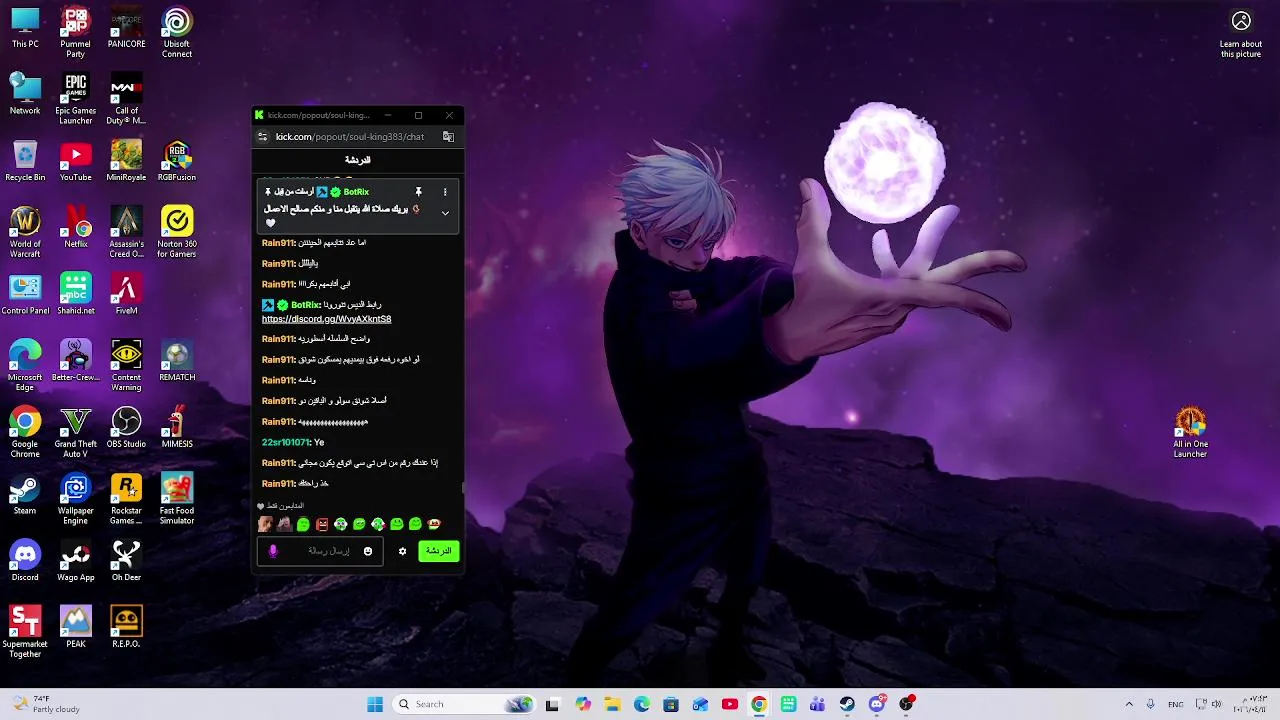Select the RGBFusion desktop icon
The height and width of the screenshot is (720, 1280).
177,161
